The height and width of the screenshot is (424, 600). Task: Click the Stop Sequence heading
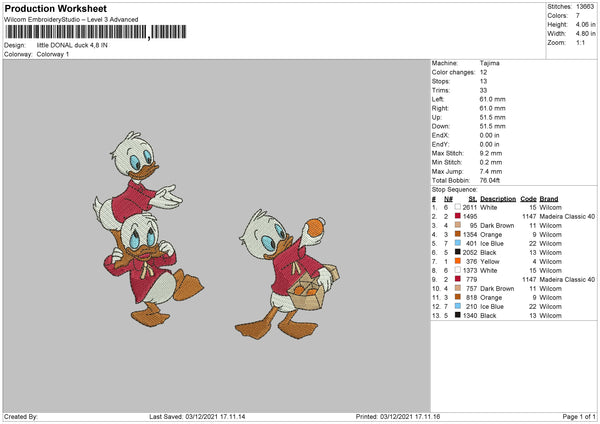[455, 189]
